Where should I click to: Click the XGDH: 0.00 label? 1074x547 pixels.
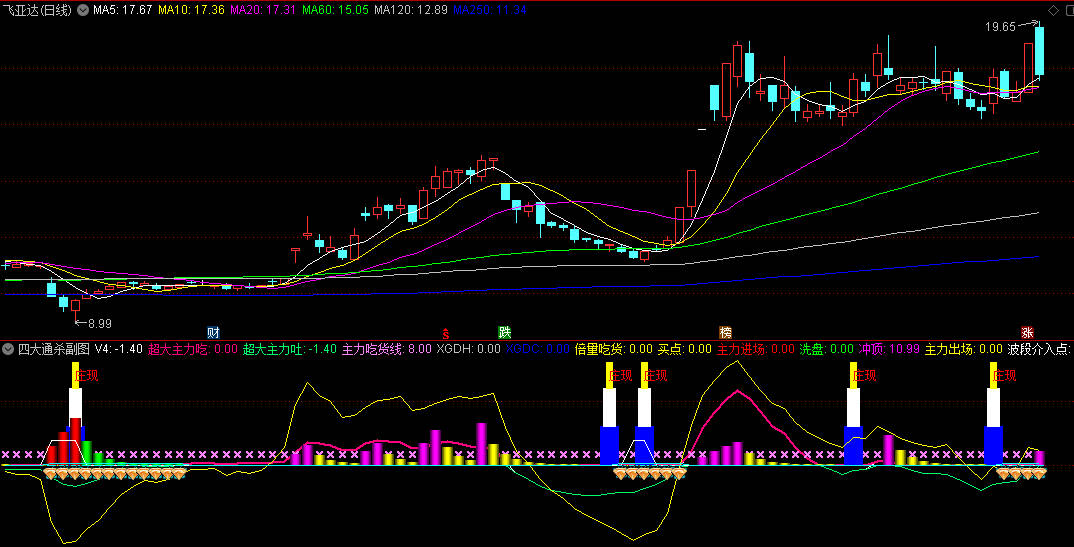(469, 349)
